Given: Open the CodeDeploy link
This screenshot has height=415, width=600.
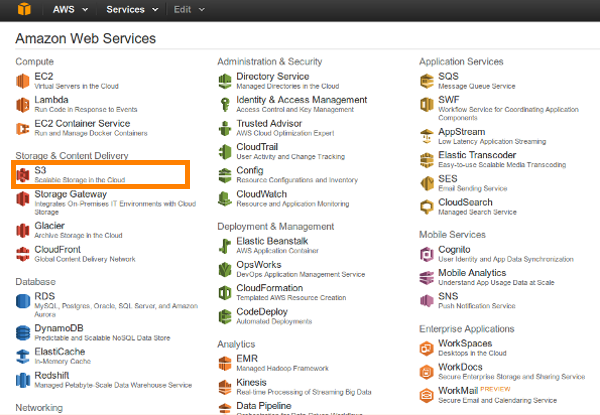Looking at the screenshot, I should click(262, 312).
